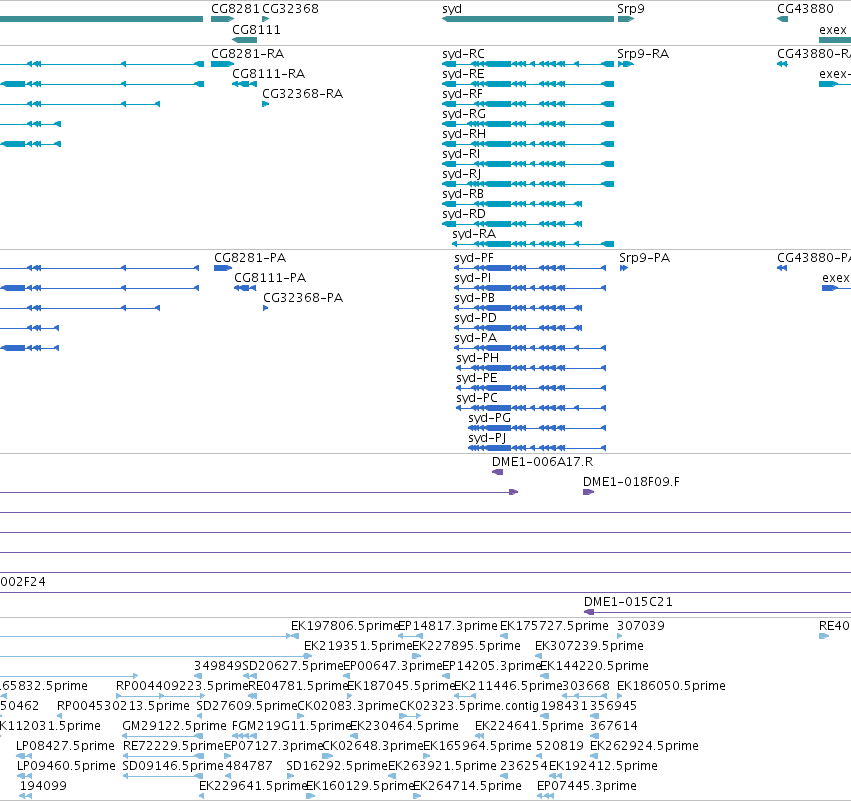Click EST EK144220.5prime

pyautogui.click(x=594, y=666)
